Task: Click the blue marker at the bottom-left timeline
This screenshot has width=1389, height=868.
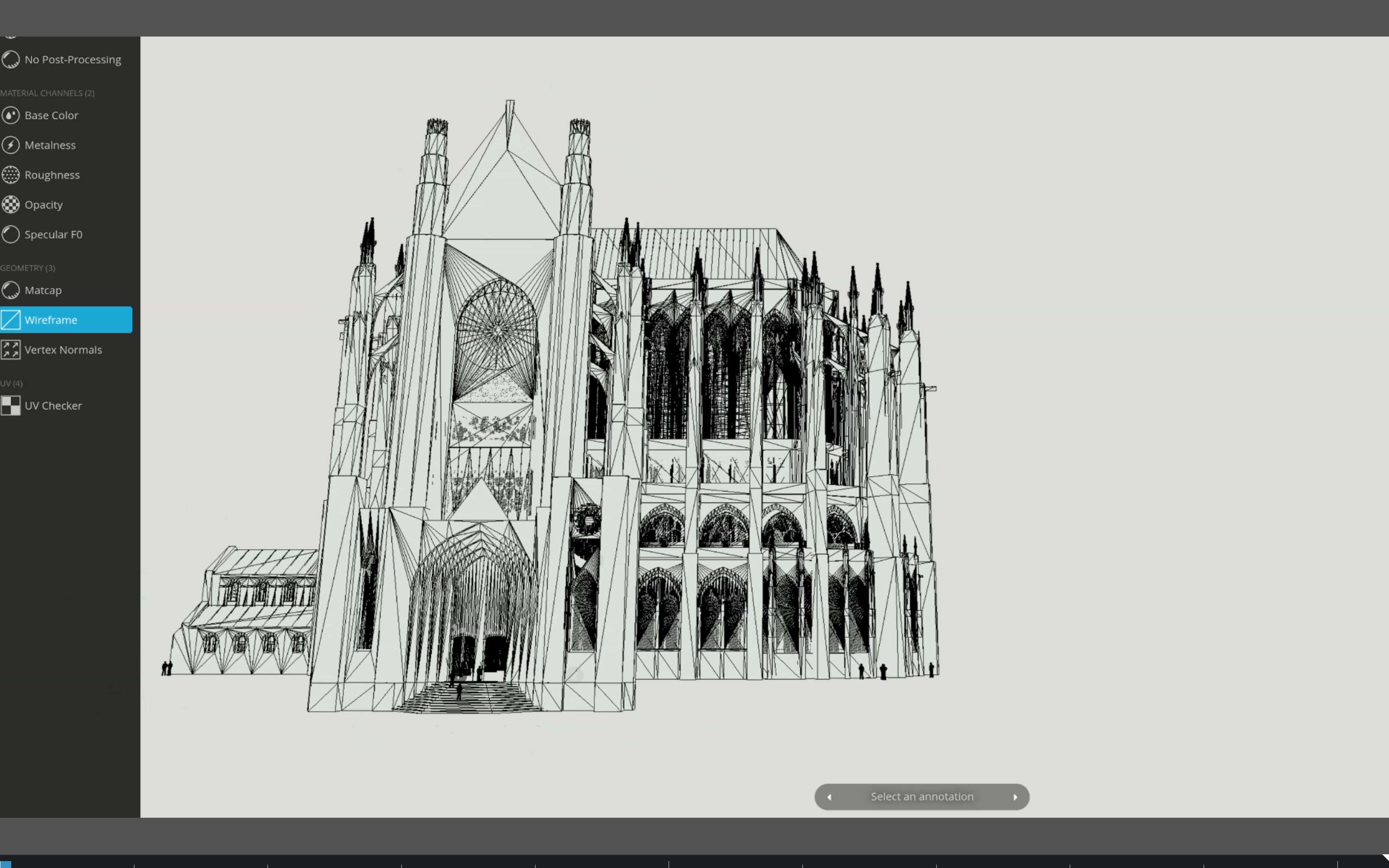Action: tap(5, 864)
